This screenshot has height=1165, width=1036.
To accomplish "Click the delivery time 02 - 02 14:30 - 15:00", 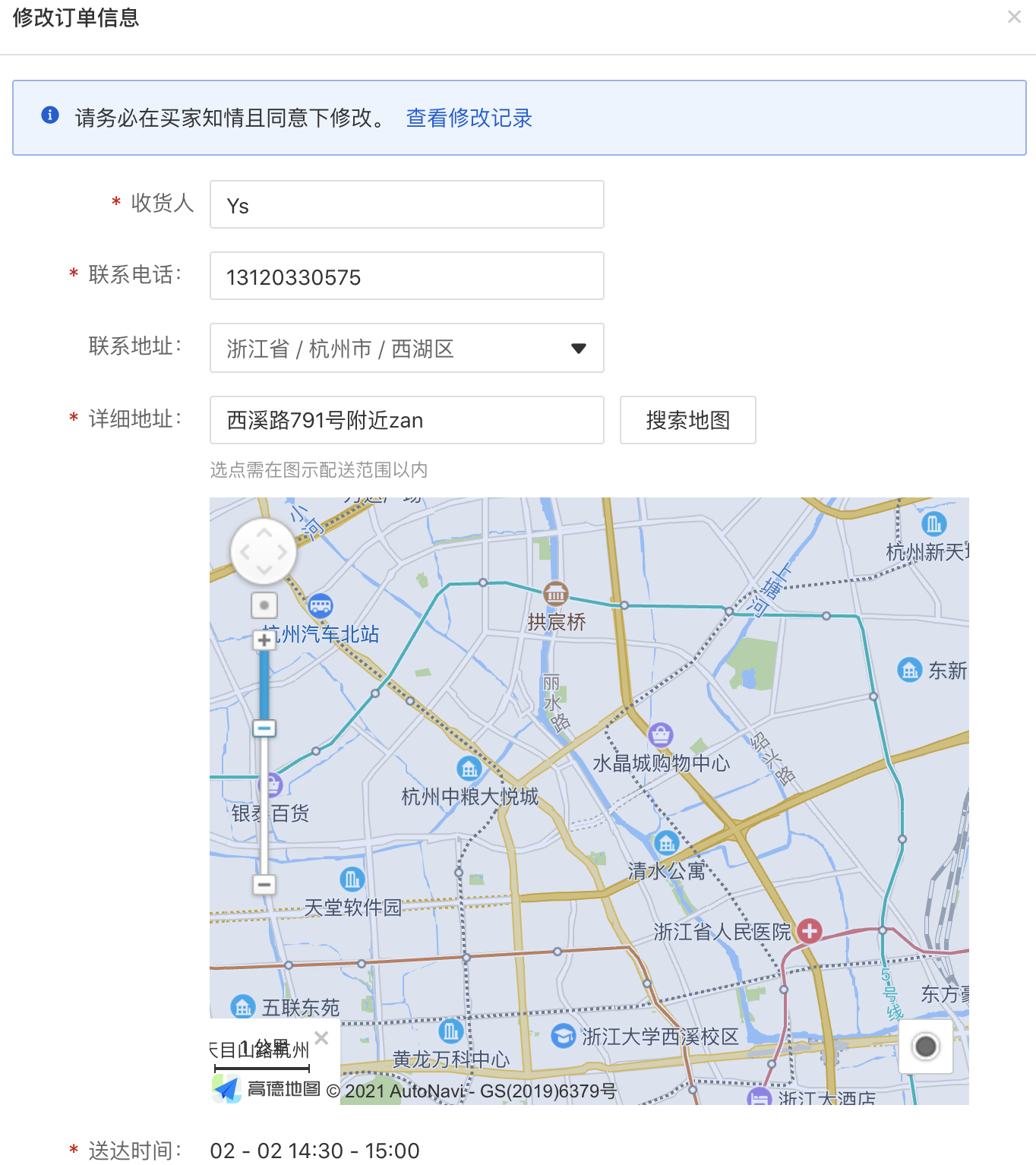I will click(315, 1151).
